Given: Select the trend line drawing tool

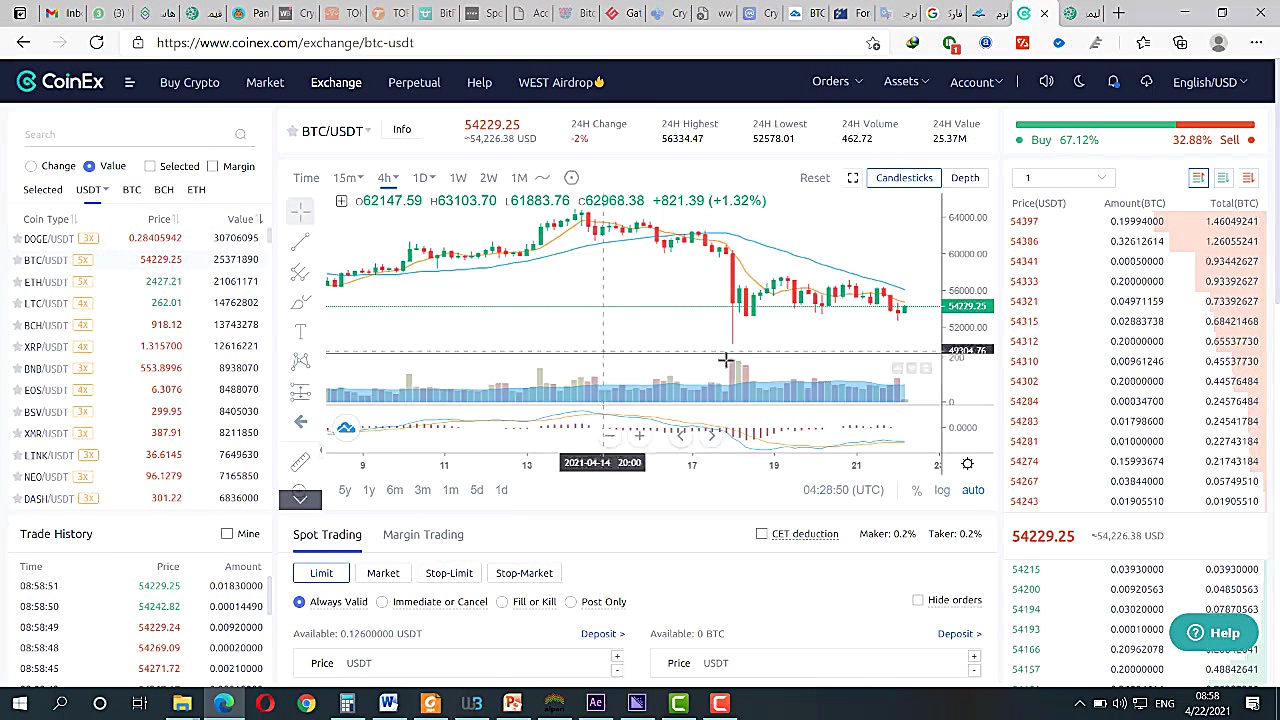Looking at the screenshot, I should pos(300,242).
